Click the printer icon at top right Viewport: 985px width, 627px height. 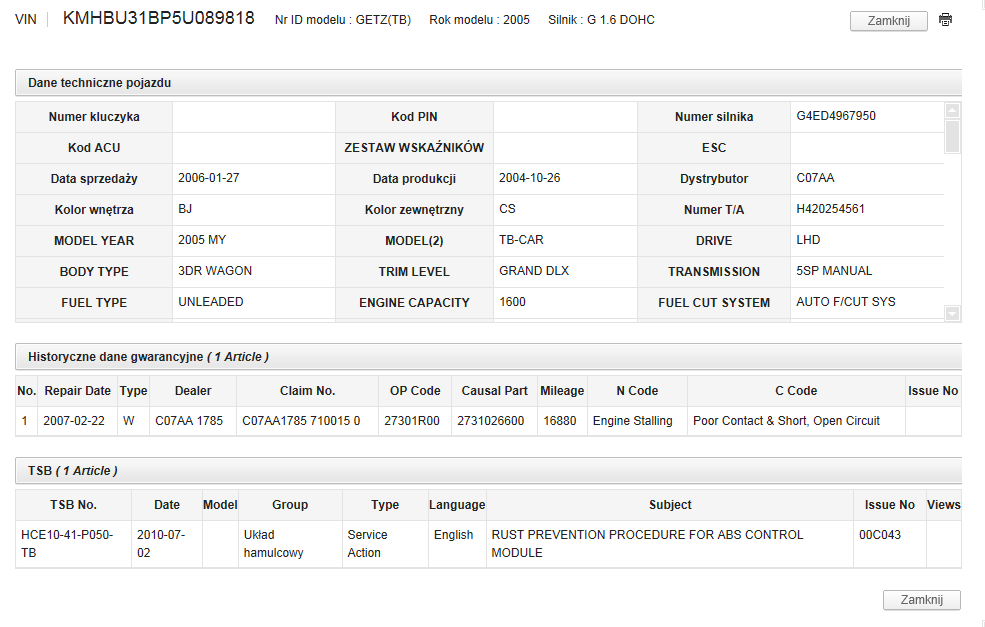[945, 19]
